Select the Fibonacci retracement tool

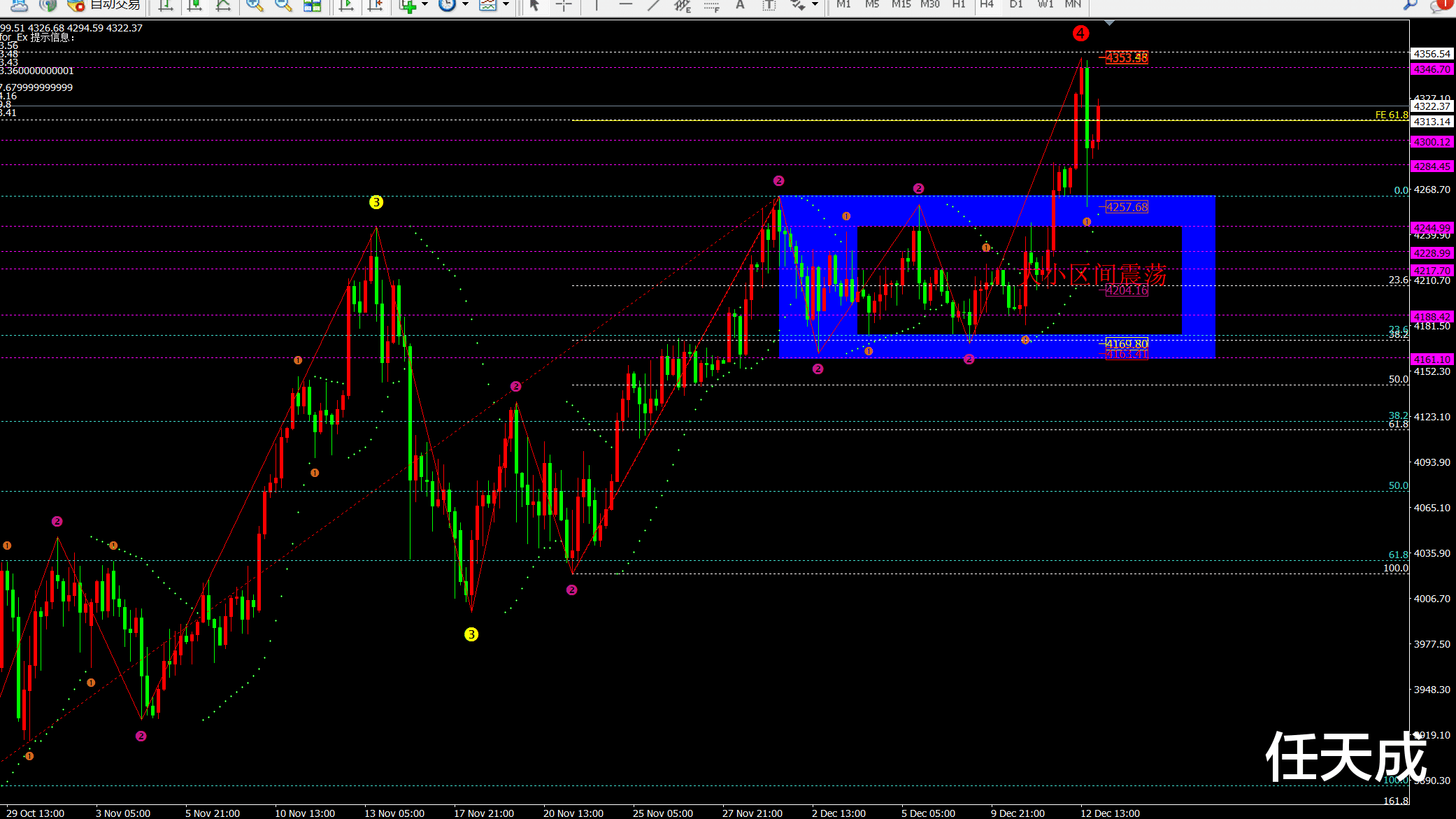tap(711, 5)
